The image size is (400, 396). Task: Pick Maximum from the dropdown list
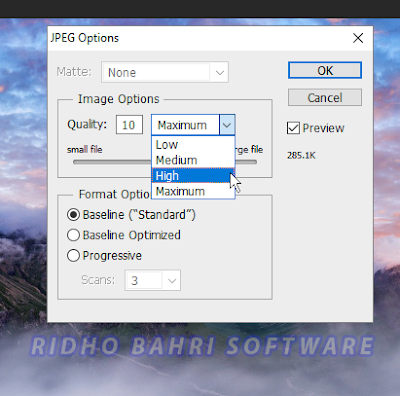pyautogui.click(x=193, y=191)
